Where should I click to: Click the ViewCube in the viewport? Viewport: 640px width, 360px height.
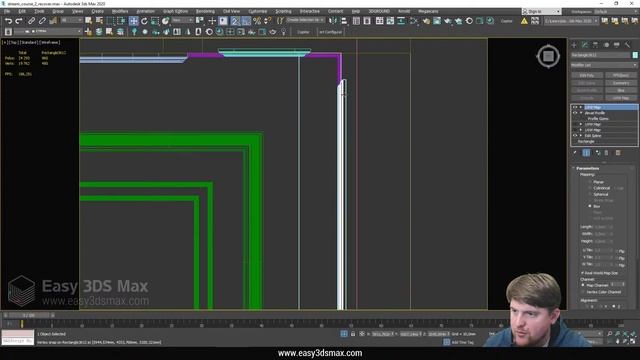coord(548,56)
